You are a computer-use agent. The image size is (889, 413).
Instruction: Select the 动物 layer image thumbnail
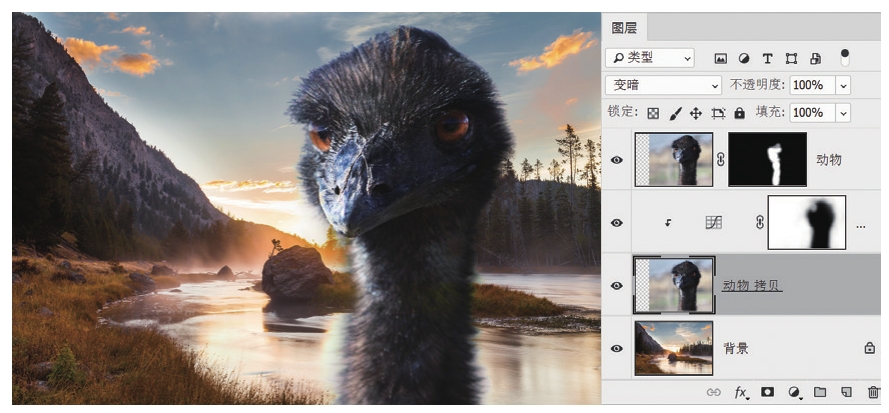674,159
